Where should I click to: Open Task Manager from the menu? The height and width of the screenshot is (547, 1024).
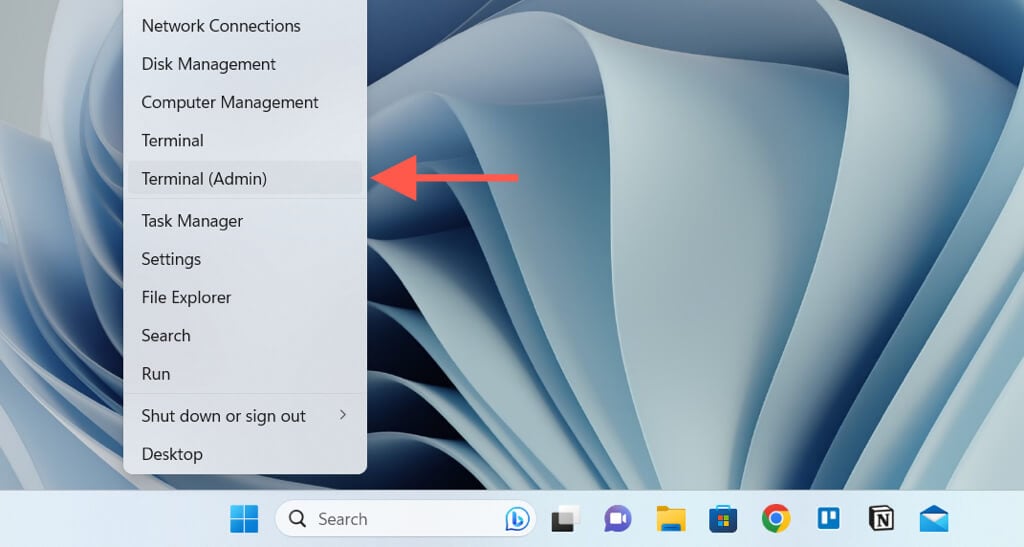point(245,221)
